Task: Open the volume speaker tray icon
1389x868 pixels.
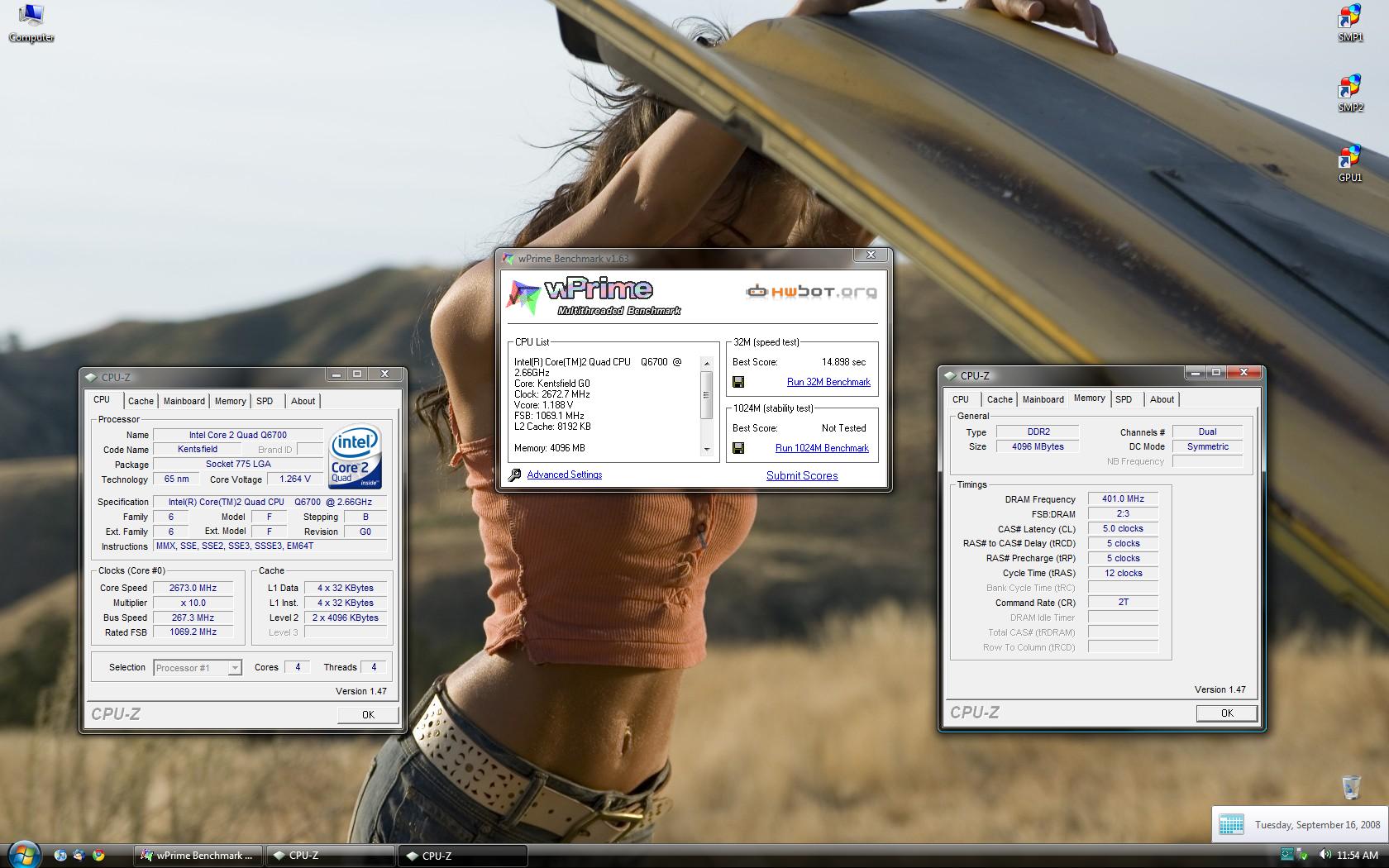Action: (x=1325, y=855)
